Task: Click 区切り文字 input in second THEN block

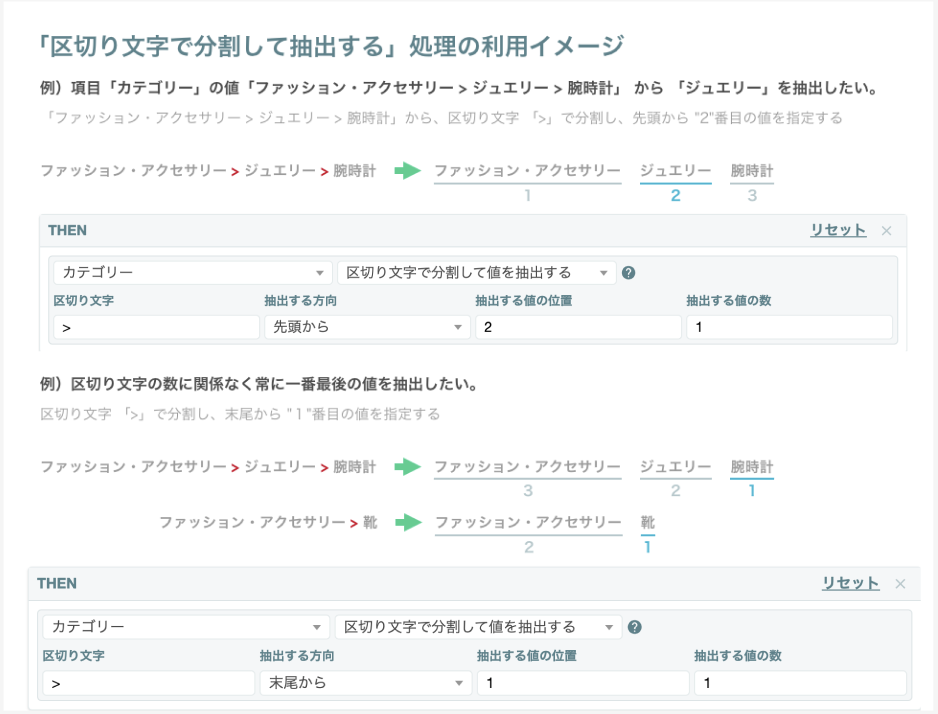Action: (x=149, y=682)
